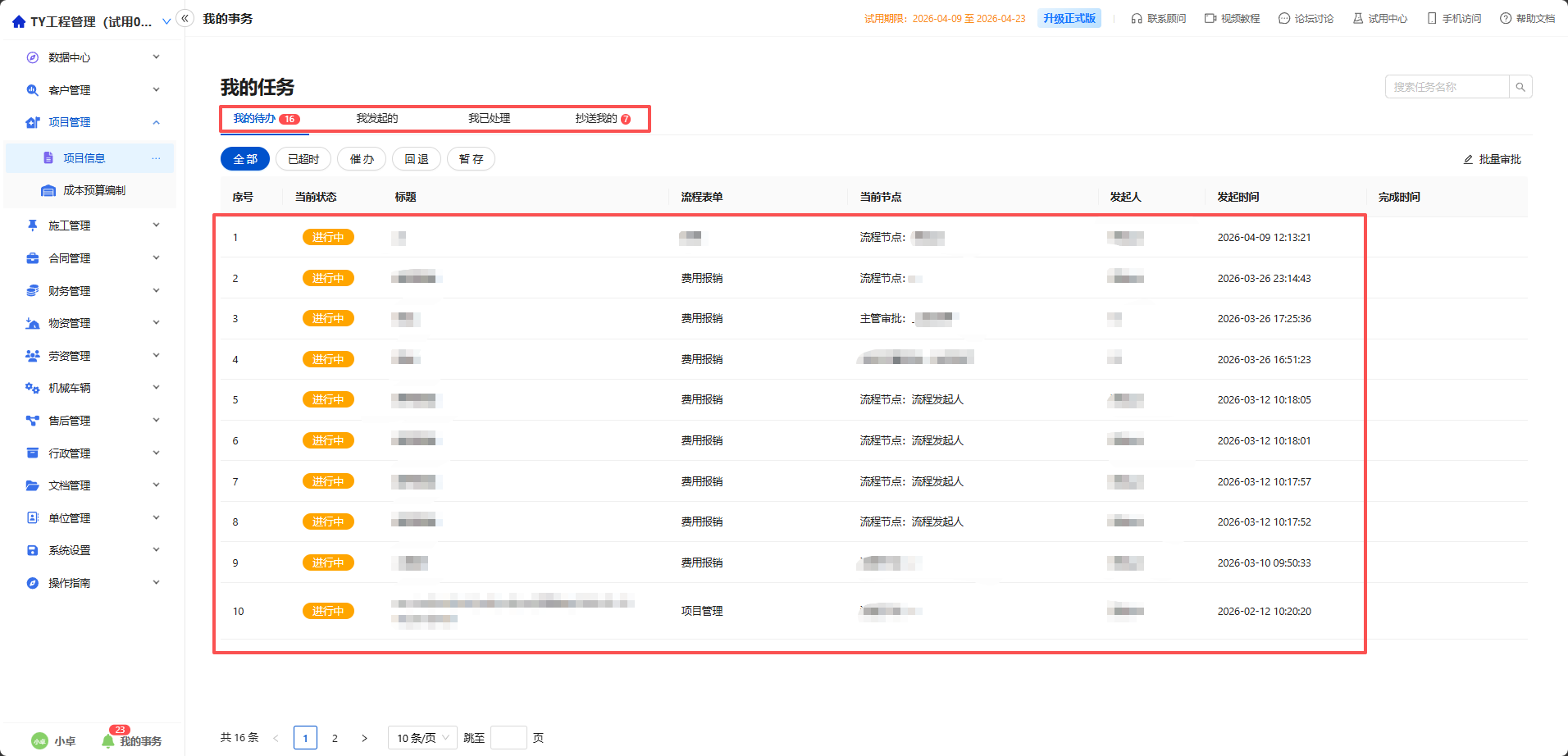1568x756 pixels.
Task: Open 帮助文档 help icon
Action: point(1506,18)
